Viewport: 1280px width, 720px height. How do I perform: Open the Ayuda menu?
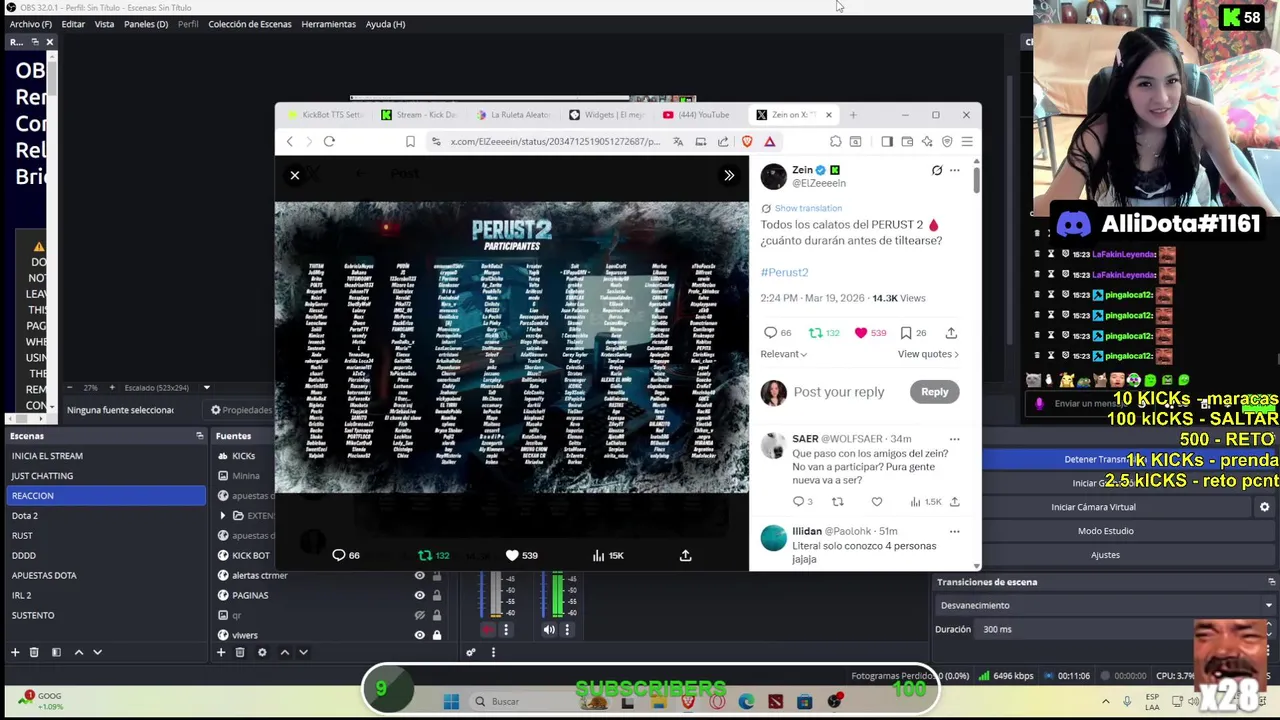click(x=385, y=24)
